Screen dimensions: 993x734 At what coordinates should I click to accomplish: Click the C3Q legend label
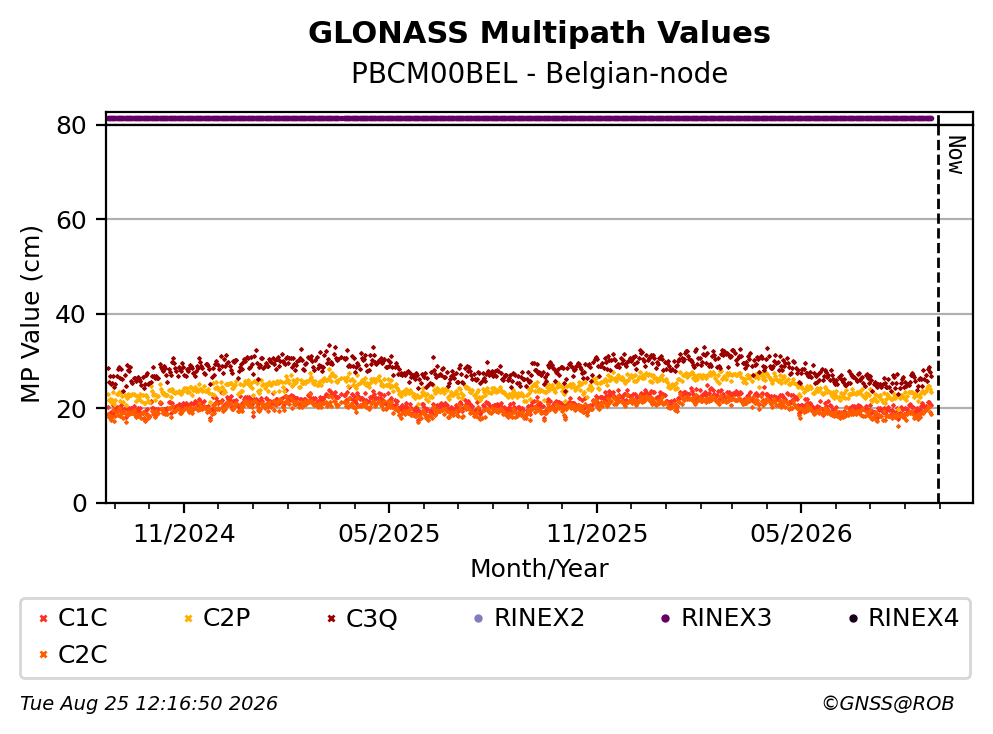click(371, 619)
